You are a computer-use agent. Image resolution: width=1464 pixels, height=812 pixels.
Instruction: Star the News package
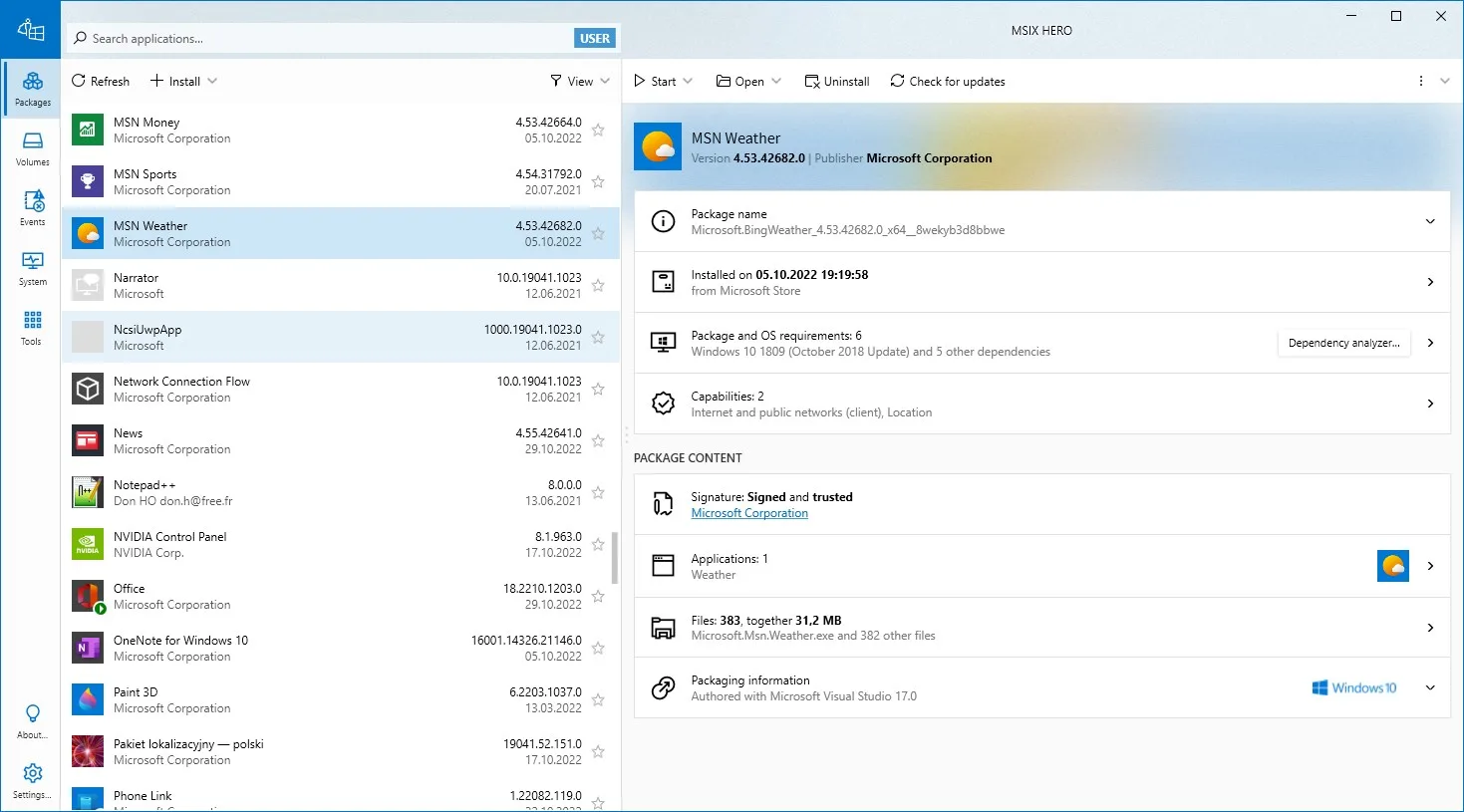click(x=598, y=440)
